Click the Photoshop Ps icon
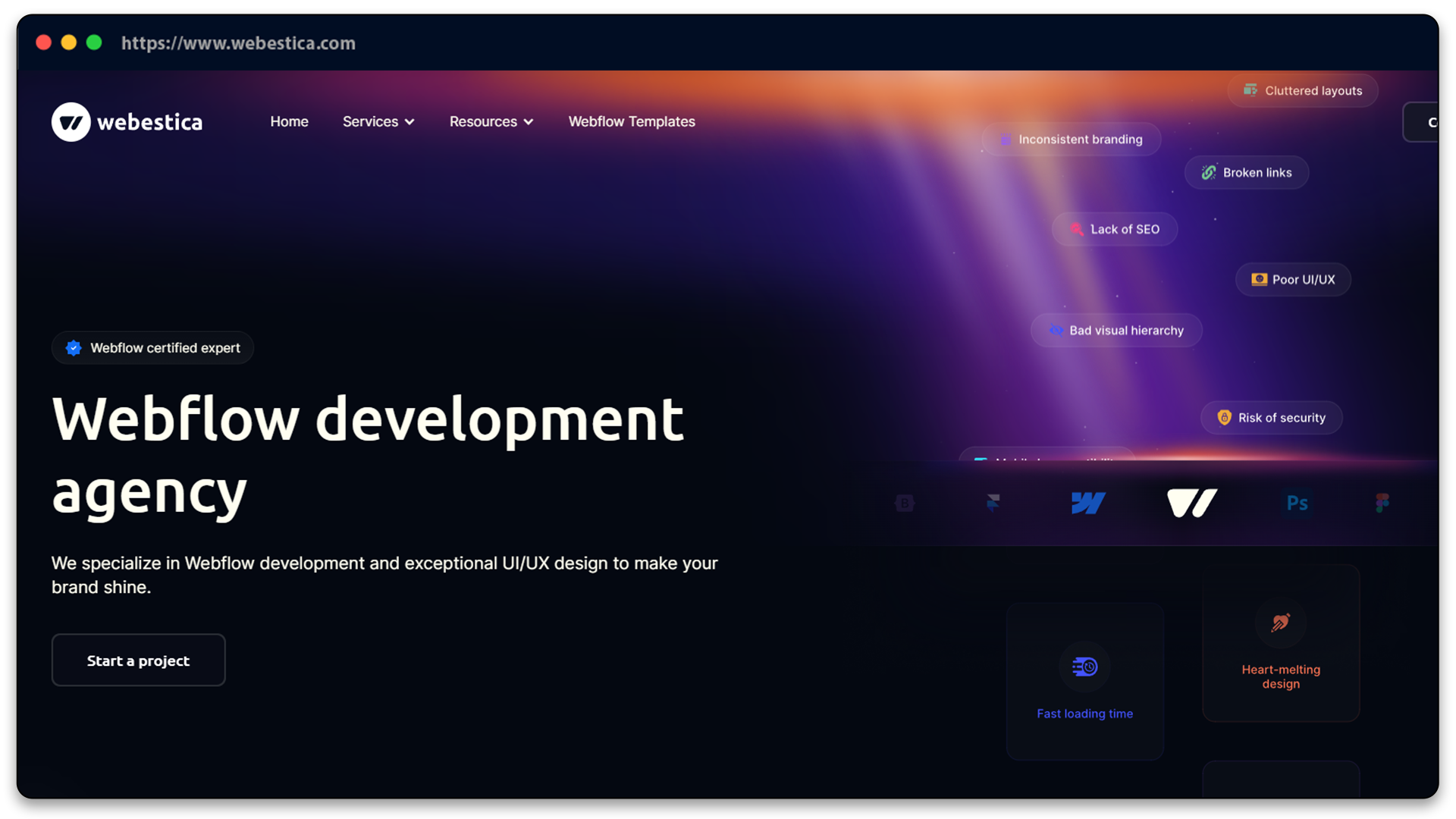The height and width of the screenshot is (819, 1456). 1298,503
